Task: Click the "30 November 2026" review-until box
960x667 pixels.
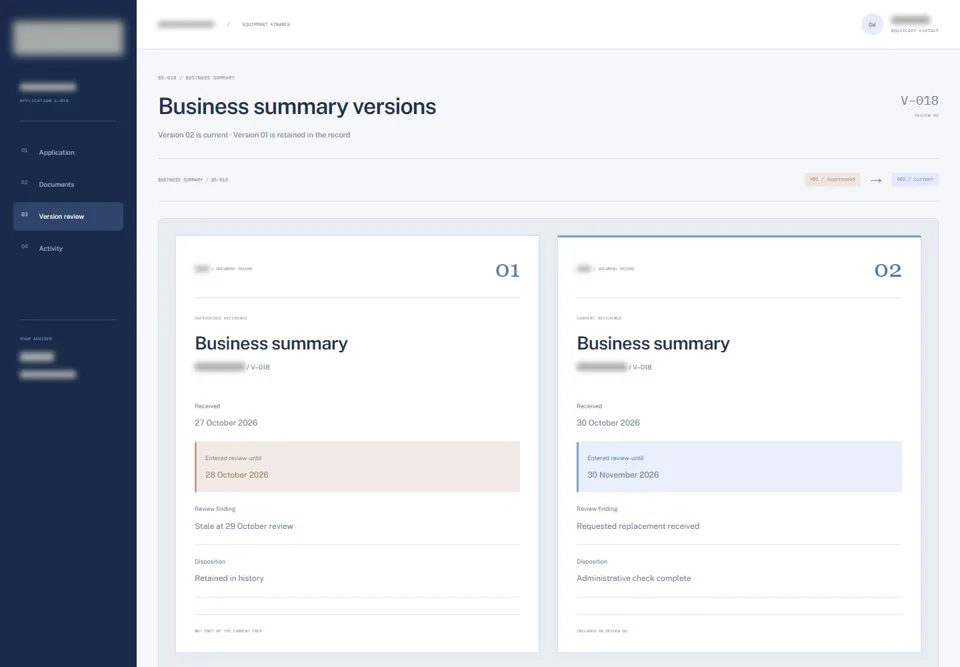Action: coord(739,467)
